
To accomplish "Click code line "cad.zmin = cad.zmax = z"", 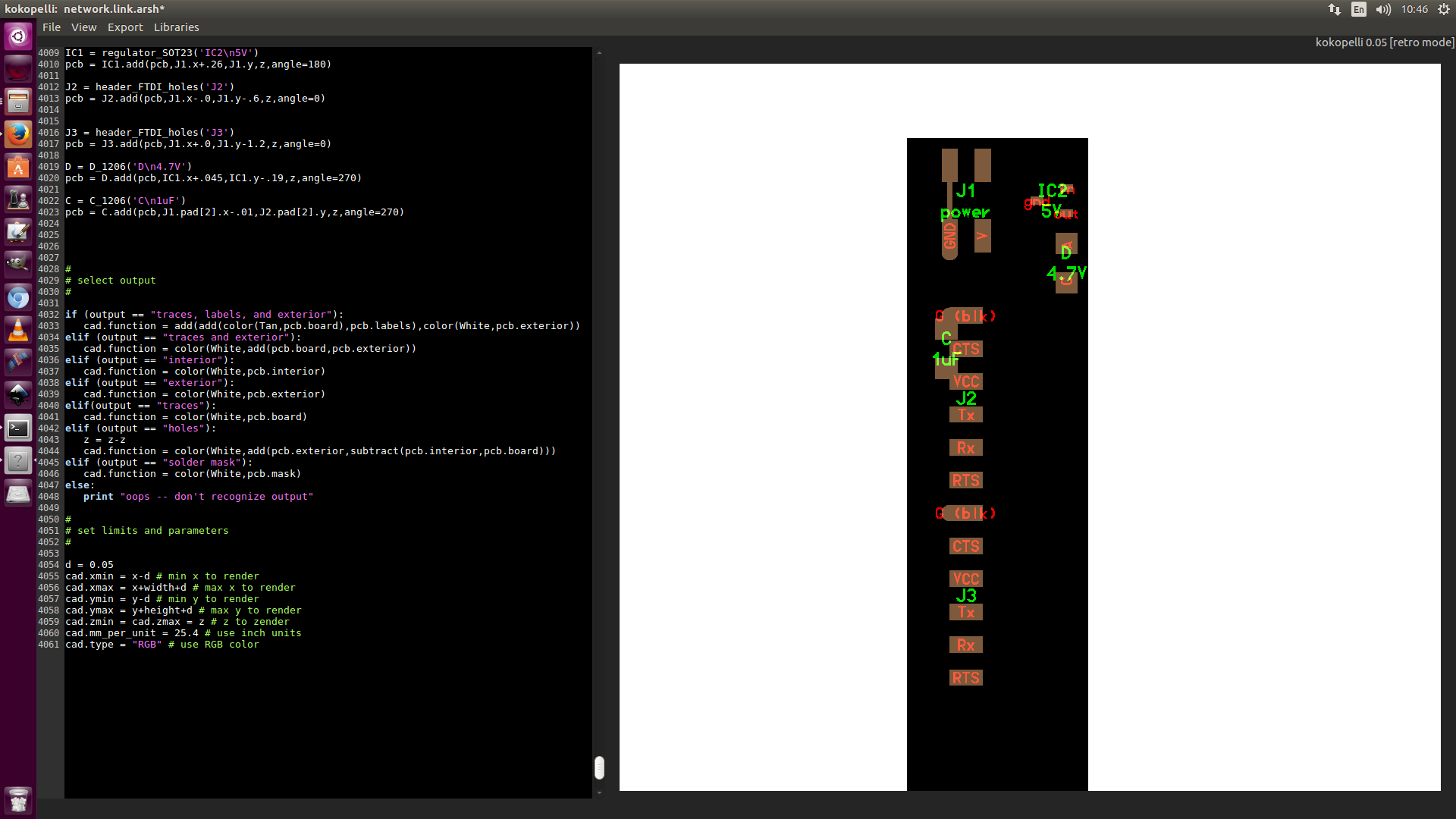I will pos(177,622).
